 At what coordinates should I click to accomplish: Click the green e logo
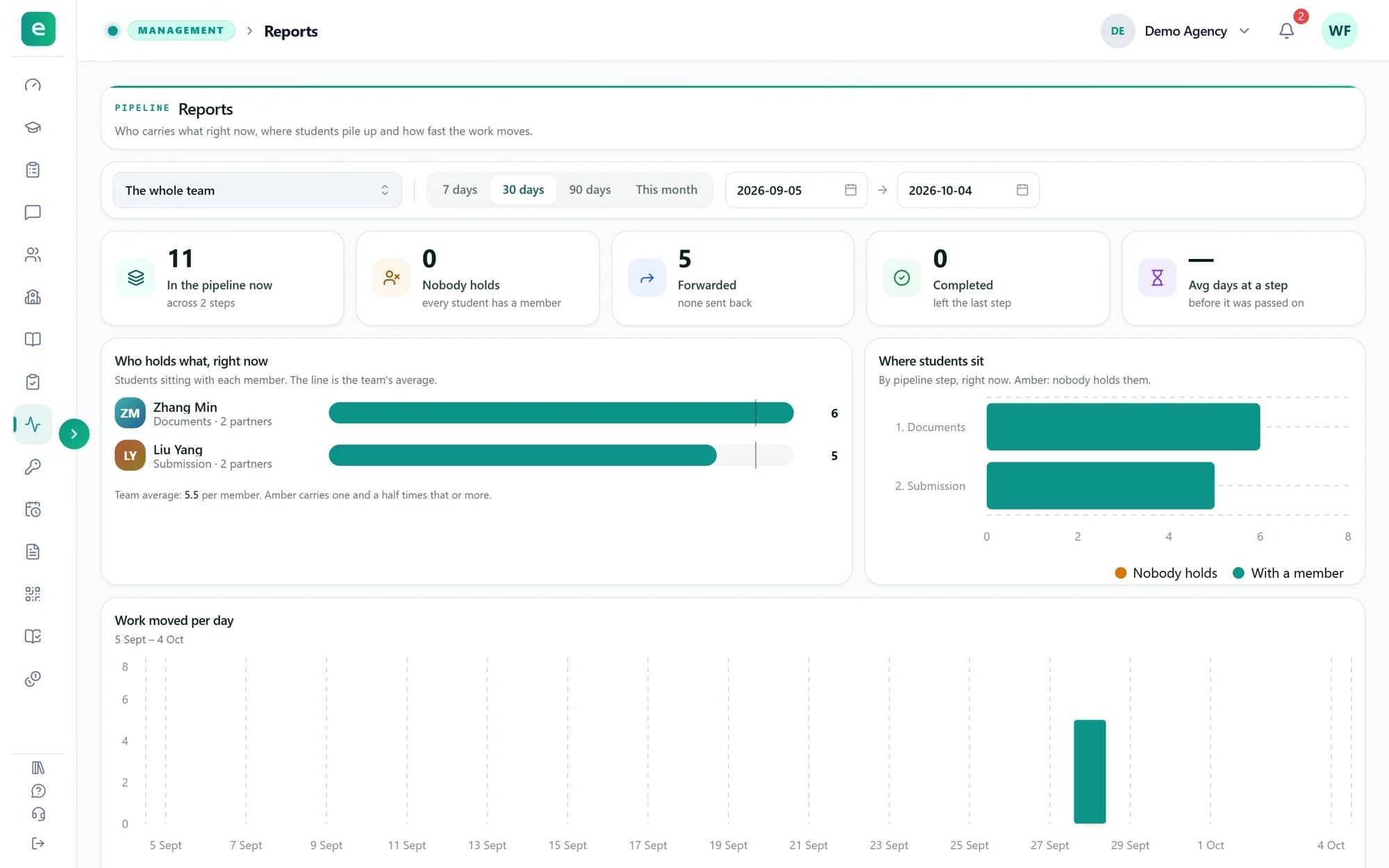[38, 29]
